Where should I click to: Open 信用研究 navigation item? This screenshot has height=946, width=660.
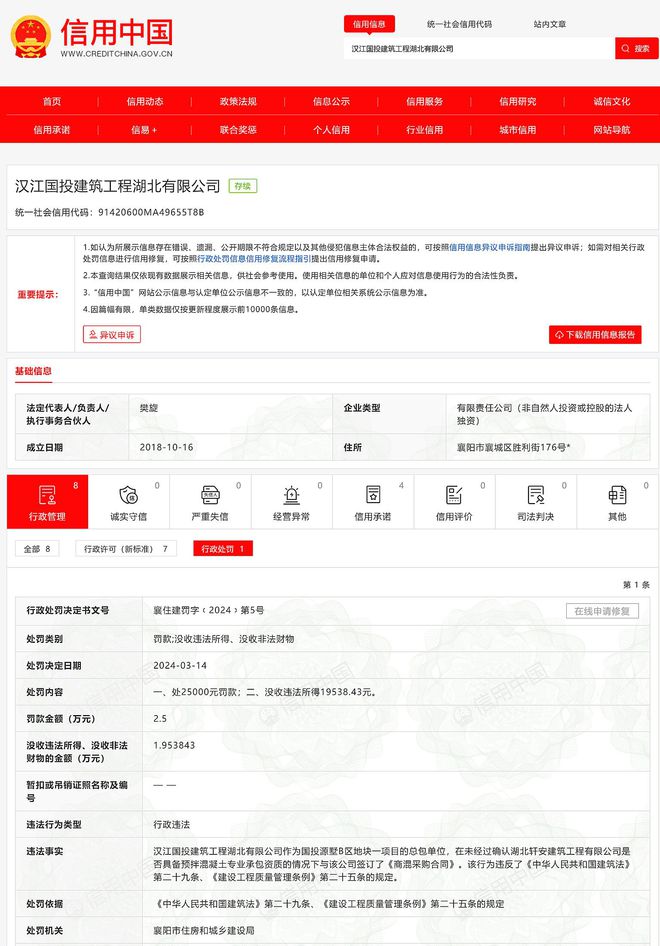518,101
